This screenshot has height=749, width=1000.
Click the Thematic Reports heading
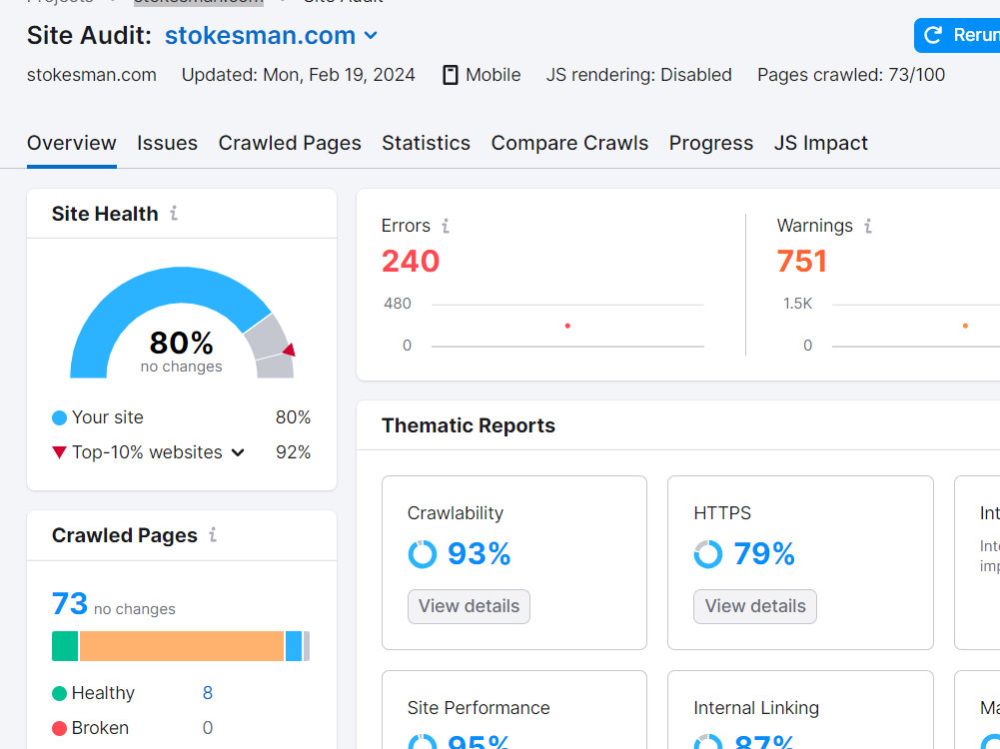[x=468, y=426]
